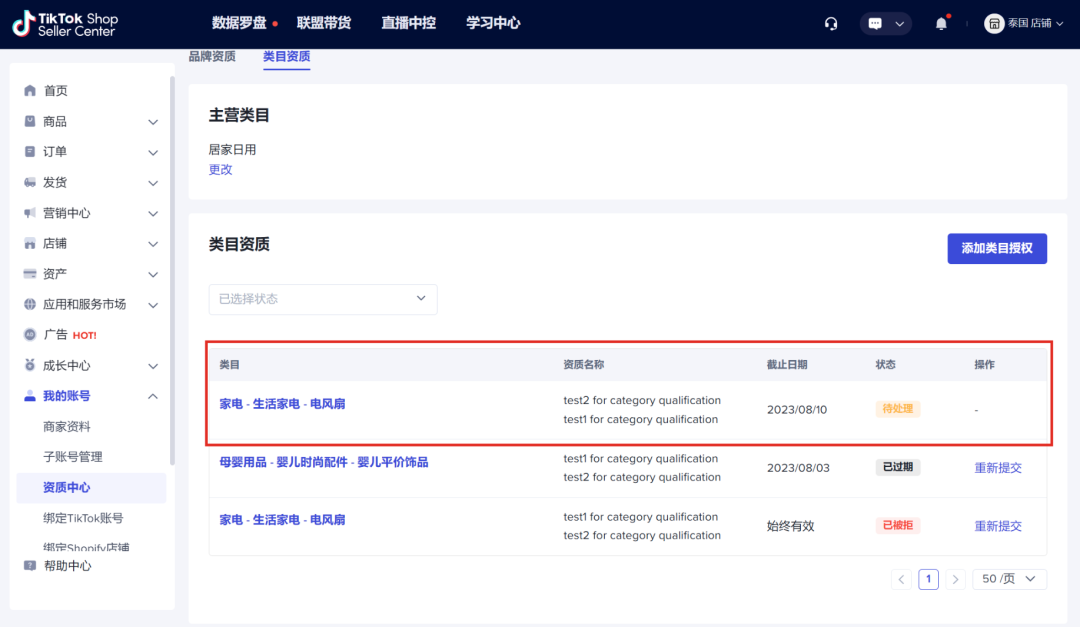Click the 商品 product icon
The height and width of the screenshot is (627, 1080).
coord(30,121)
